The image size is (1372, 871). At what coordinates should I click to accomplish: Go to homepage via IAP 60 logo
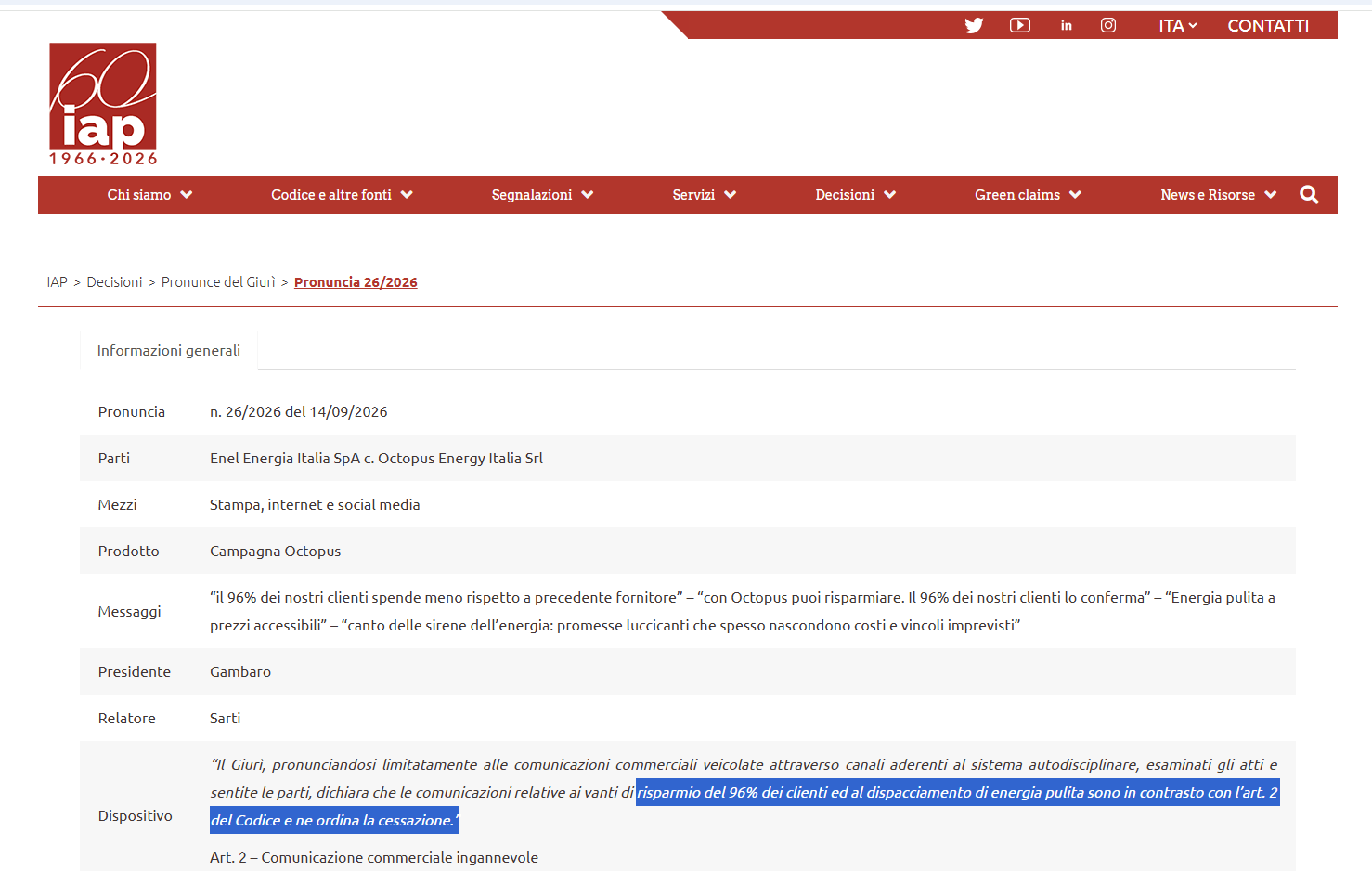tap(103, 104)
